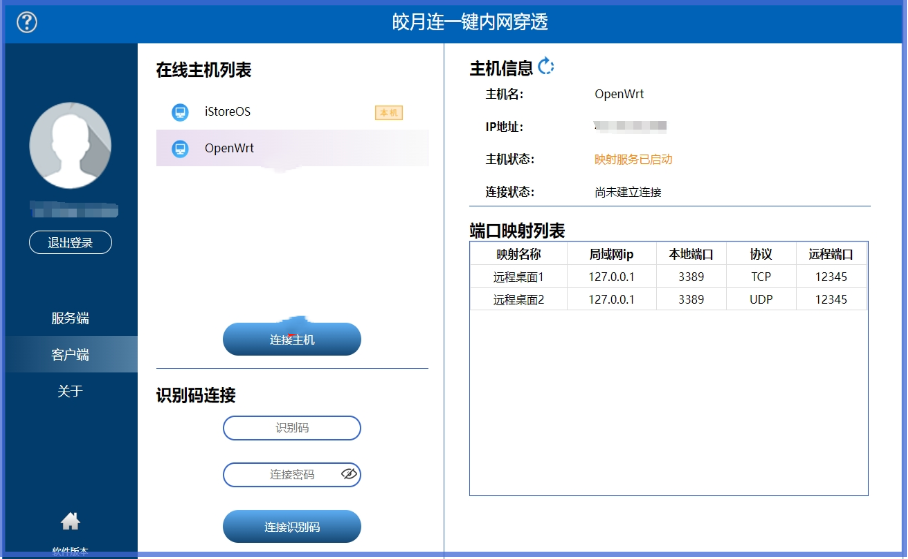Click 3389 in the 远程桌面1 row
The width and height of the screenshot is (908, 559).
click(691, 277)
